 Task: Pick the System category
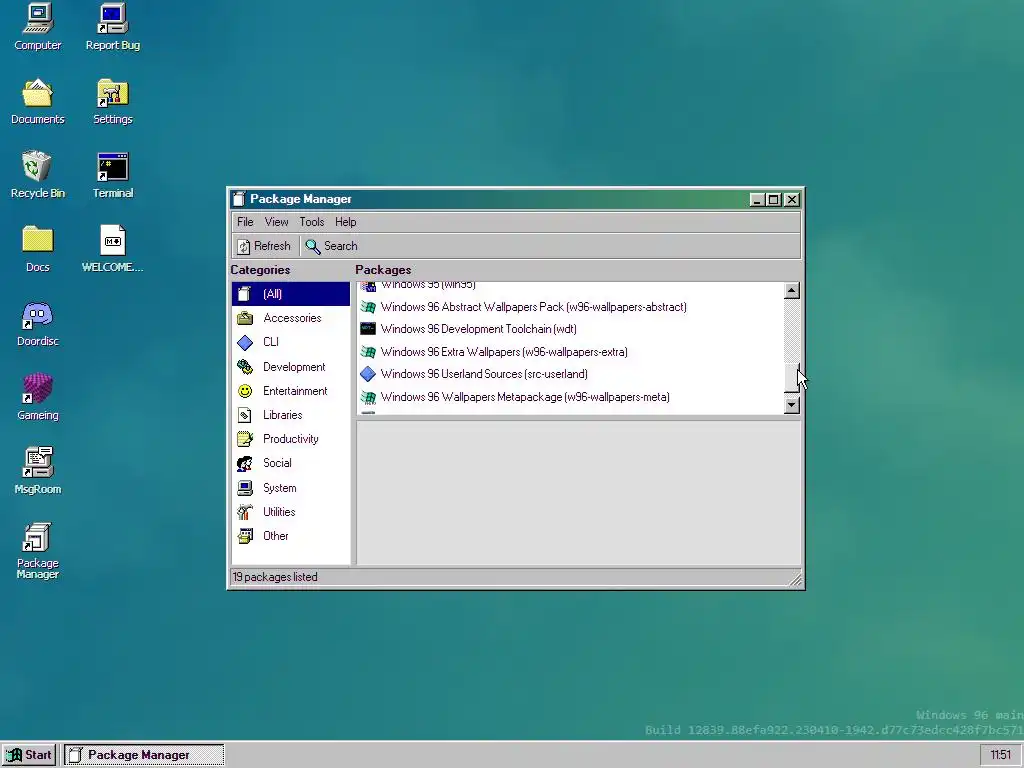tap(291, 488)
